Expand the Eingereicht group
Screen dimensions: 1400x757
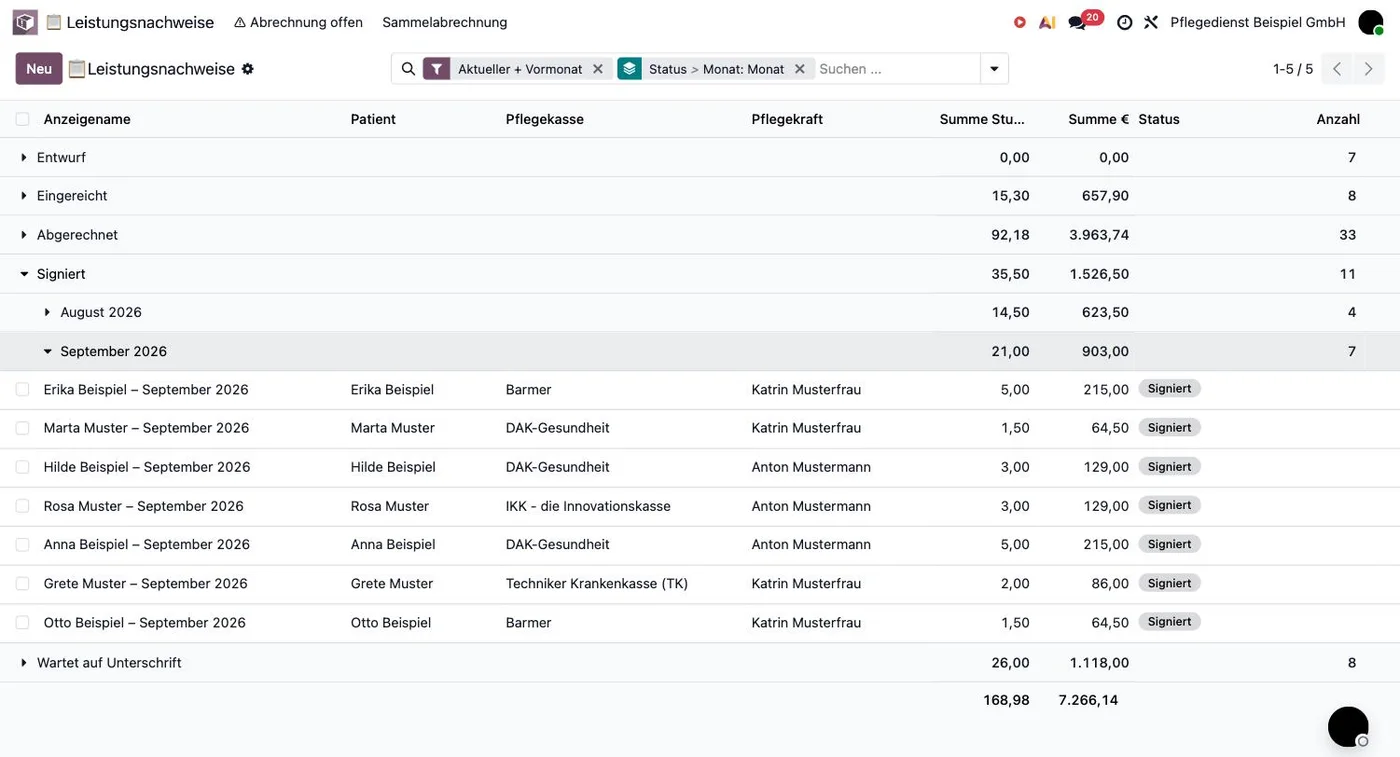(x=24, y=196)
